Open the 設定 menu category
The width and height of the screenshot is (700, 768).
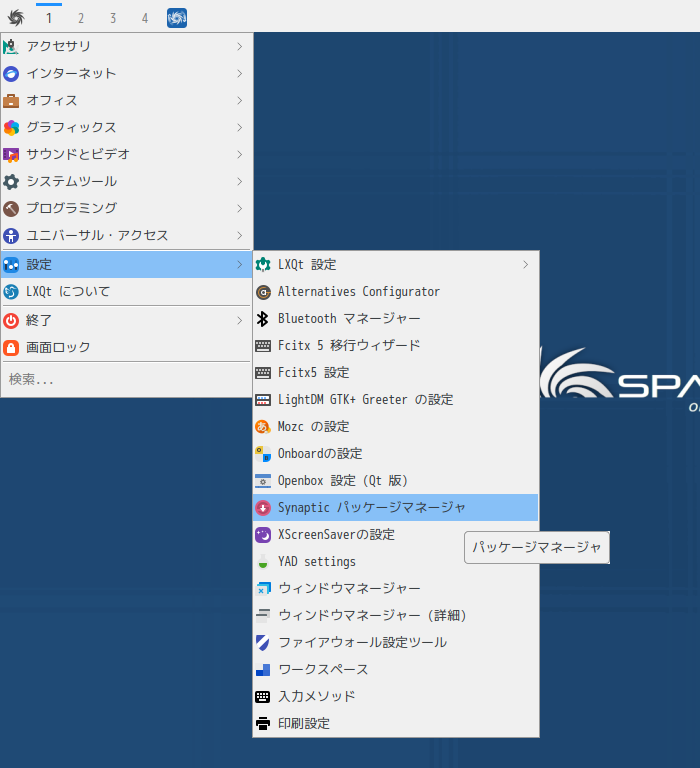[126, 264]
